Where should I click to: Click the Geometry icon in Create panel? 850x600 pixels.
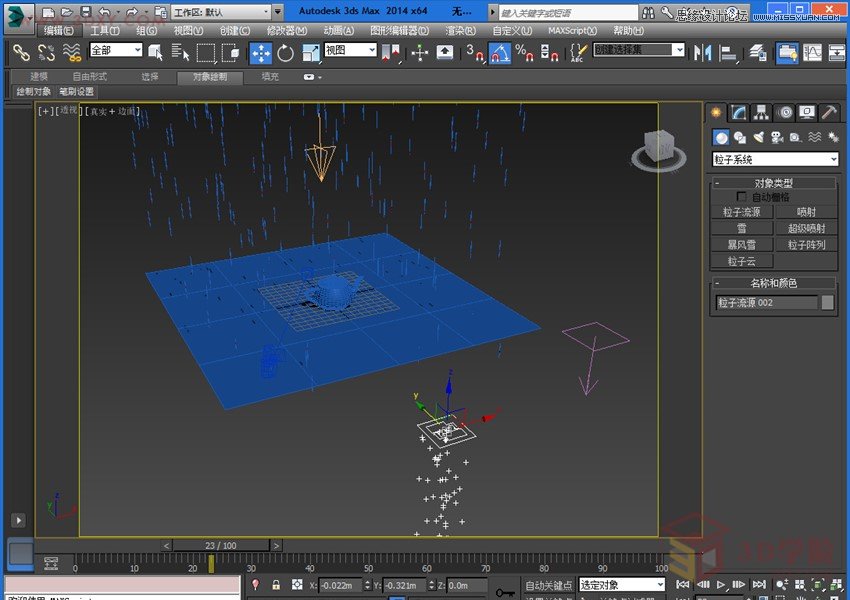click(720, 137)
